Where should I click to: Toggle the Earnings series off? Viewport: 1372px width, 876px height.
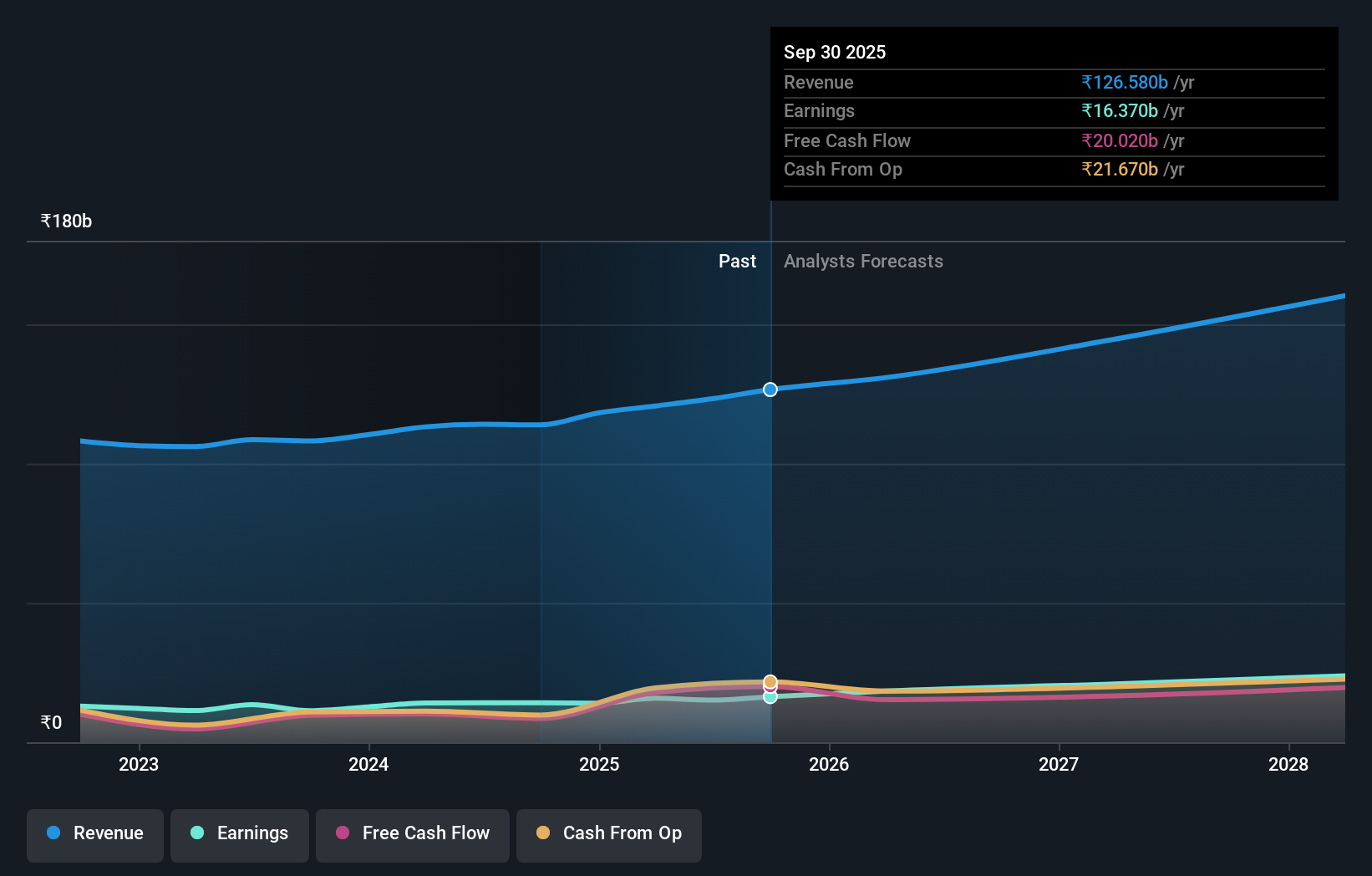pos(239,835)
